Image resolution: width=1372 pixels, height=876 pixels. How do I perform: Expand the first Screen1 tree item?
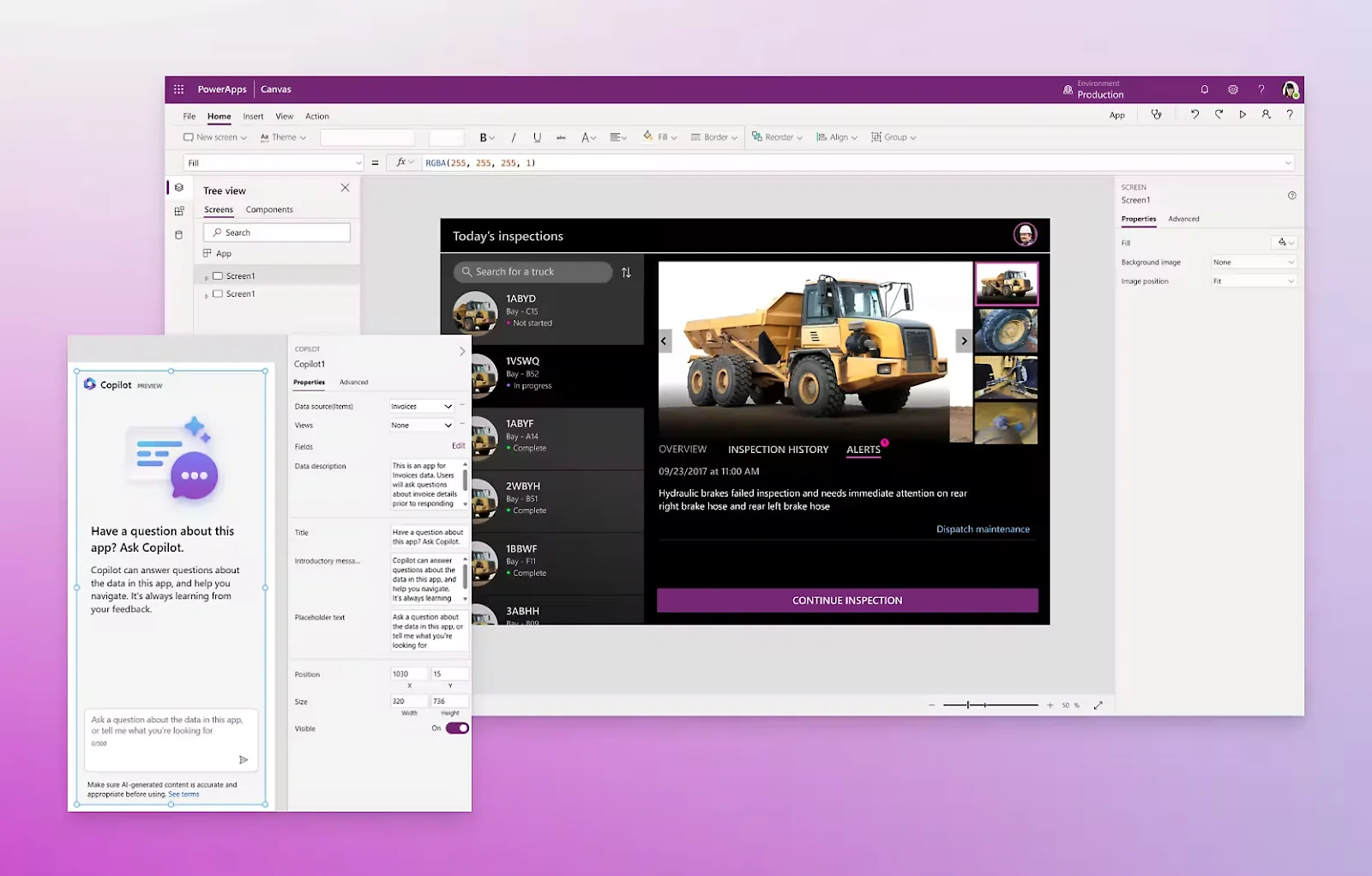[x=207, y=277]
